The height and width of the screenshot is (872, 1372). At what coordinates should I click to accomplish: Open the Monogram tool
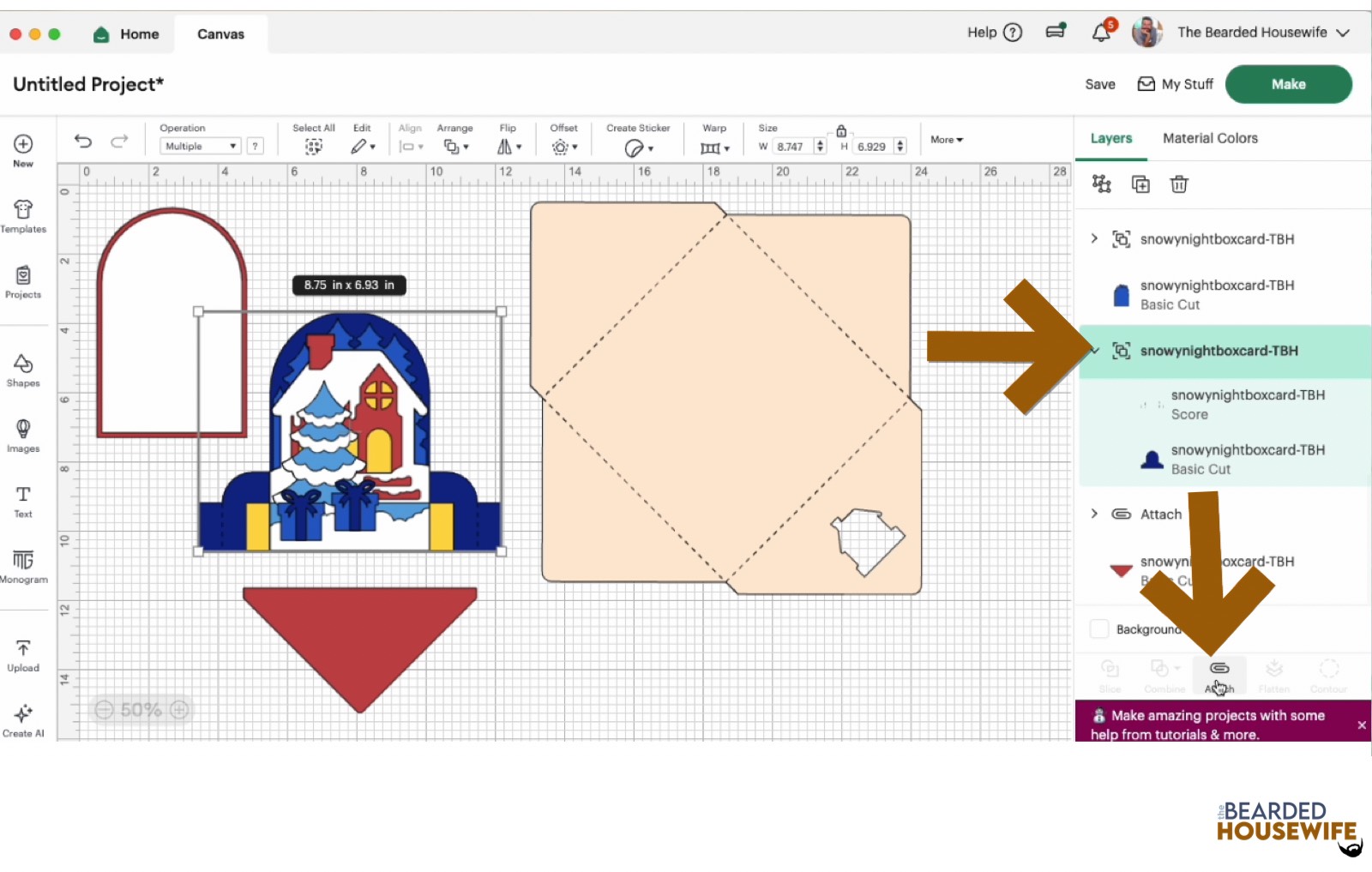tap(23, 567)
